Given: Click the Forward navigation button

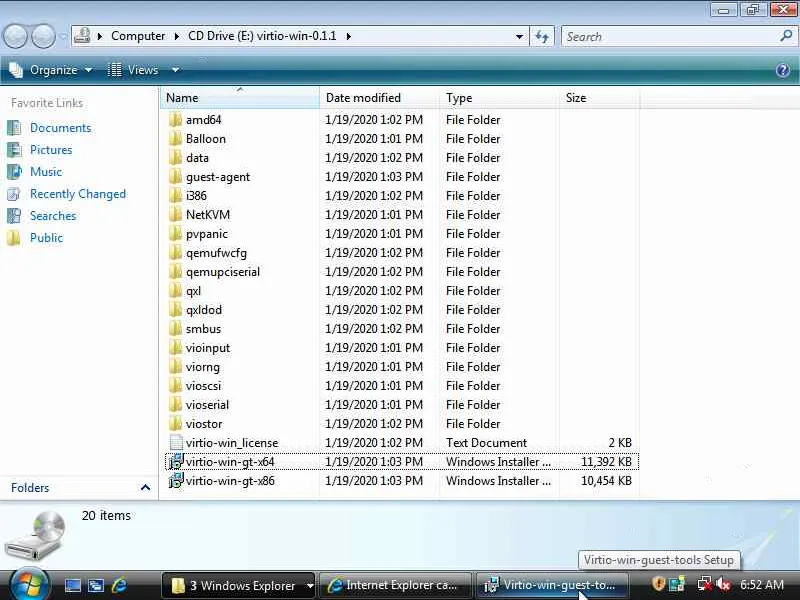Looking at the screenshot, I should point(44,37).
